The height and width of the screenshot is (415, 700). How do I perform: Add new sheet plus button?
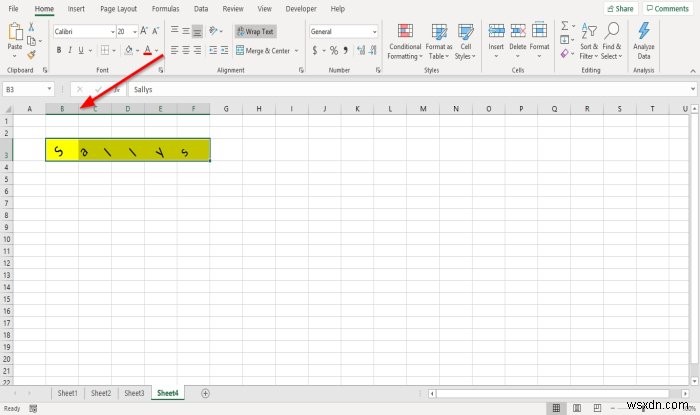point(205,393)
